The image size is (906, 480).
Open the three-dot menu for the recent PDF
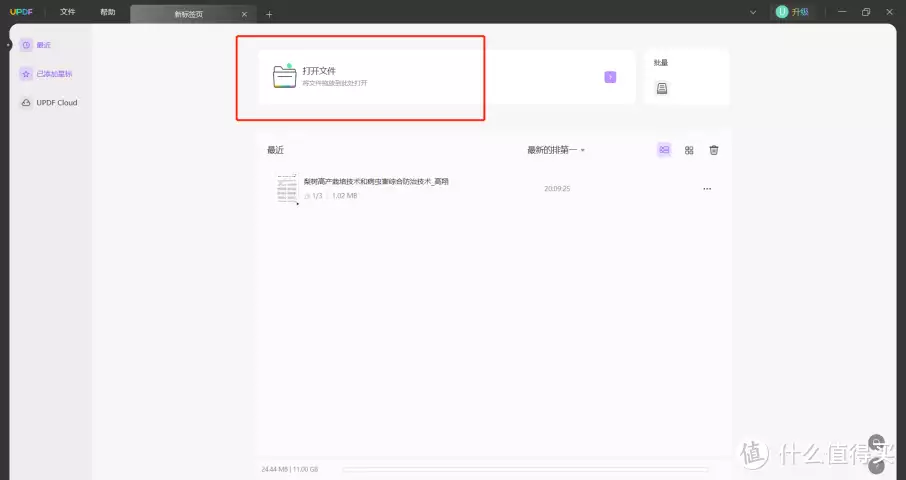tap(707, 189)
